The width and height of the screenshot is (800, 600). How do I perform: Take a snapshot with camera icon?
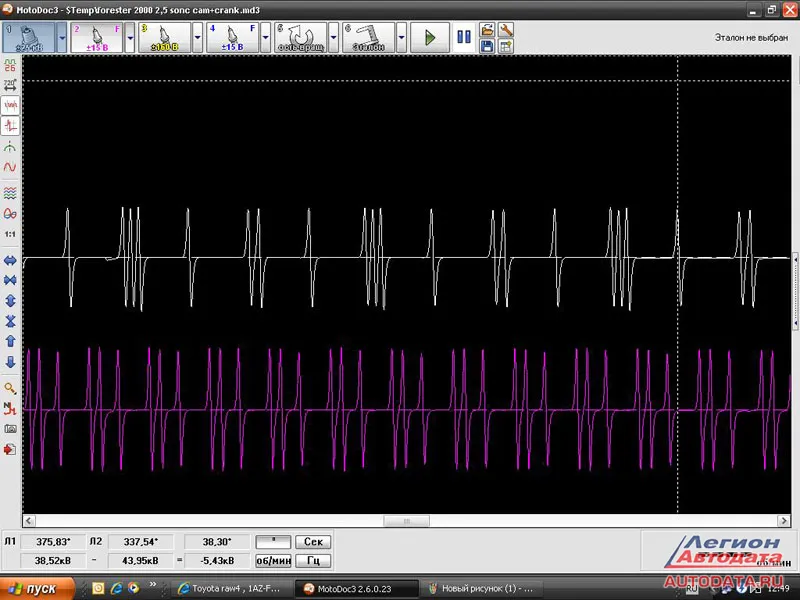point(10,429)
